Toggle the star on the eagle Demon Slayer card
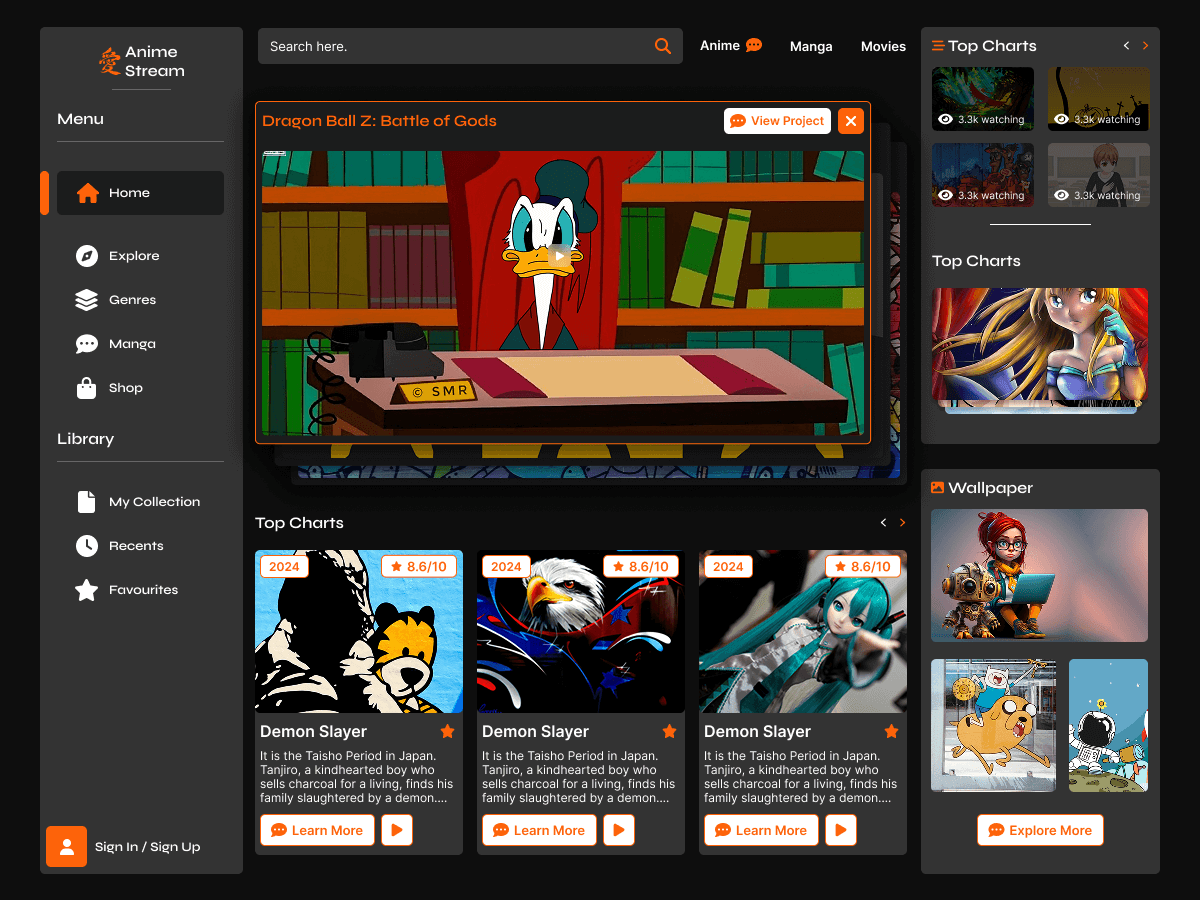Viewport: 1200px width, 900px height. [x=669, y=730]
